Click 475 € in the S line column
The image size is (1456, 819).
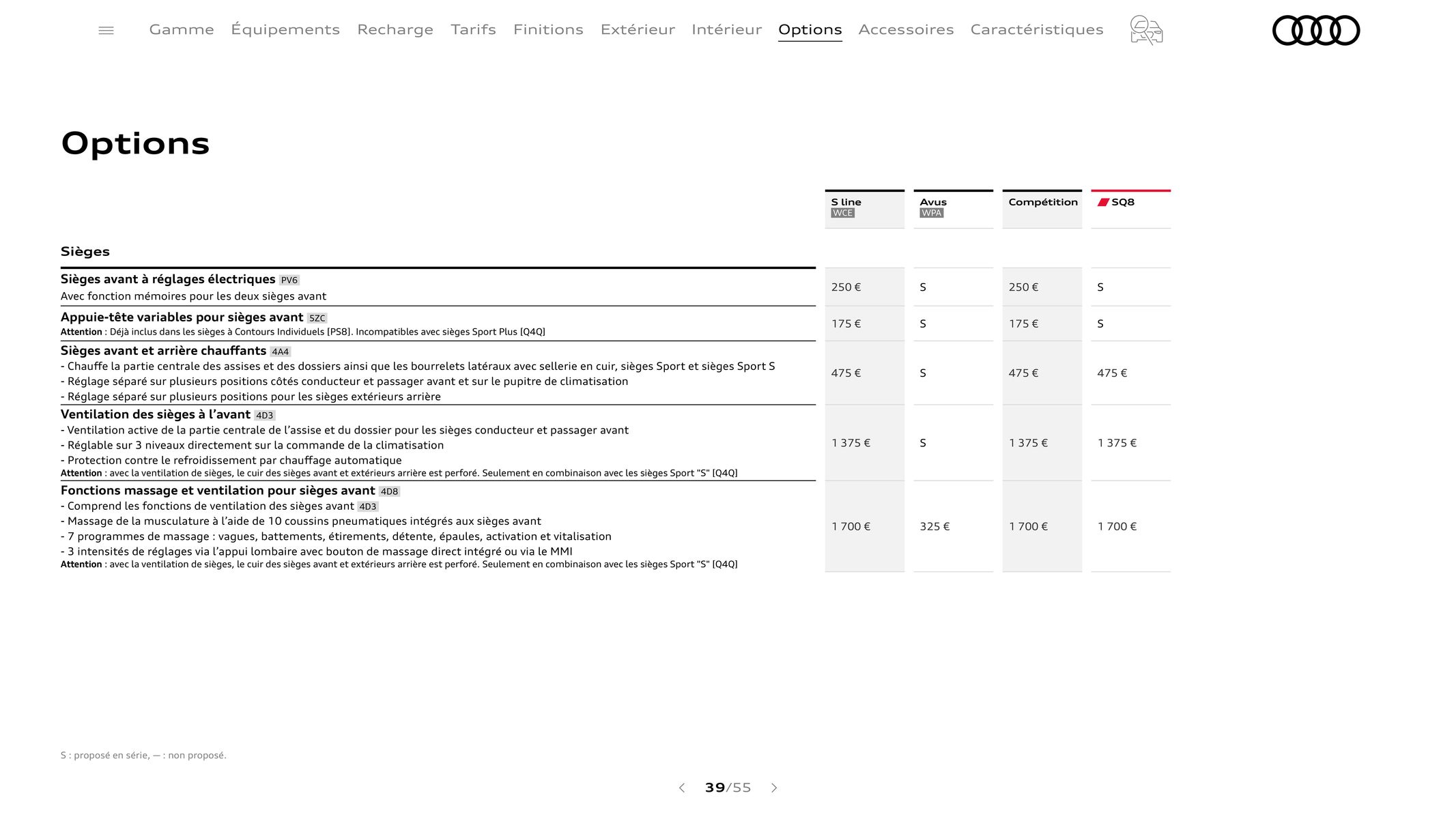pyautogui.click(x=846, y=373)
